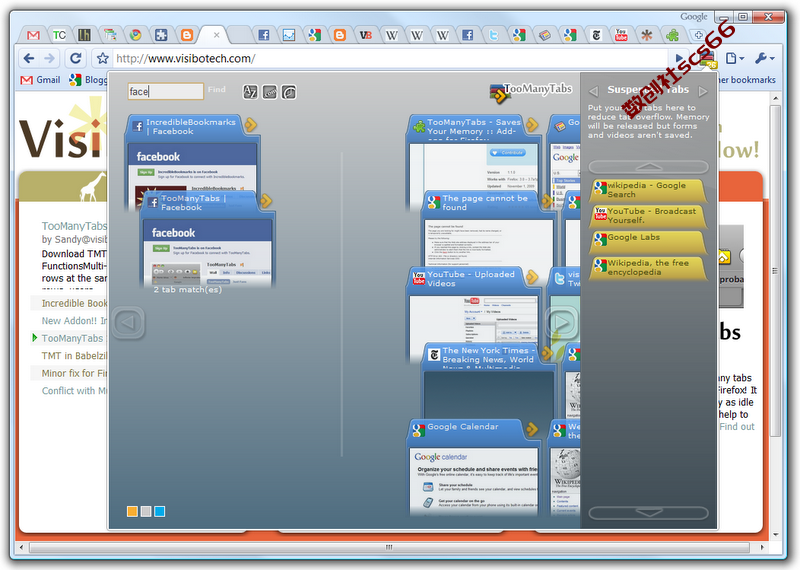Screen dimensions: 800x570
Task: Restore suspended 'YouTube - Broadcast Yourself' tab
Action: pos(648,215)
